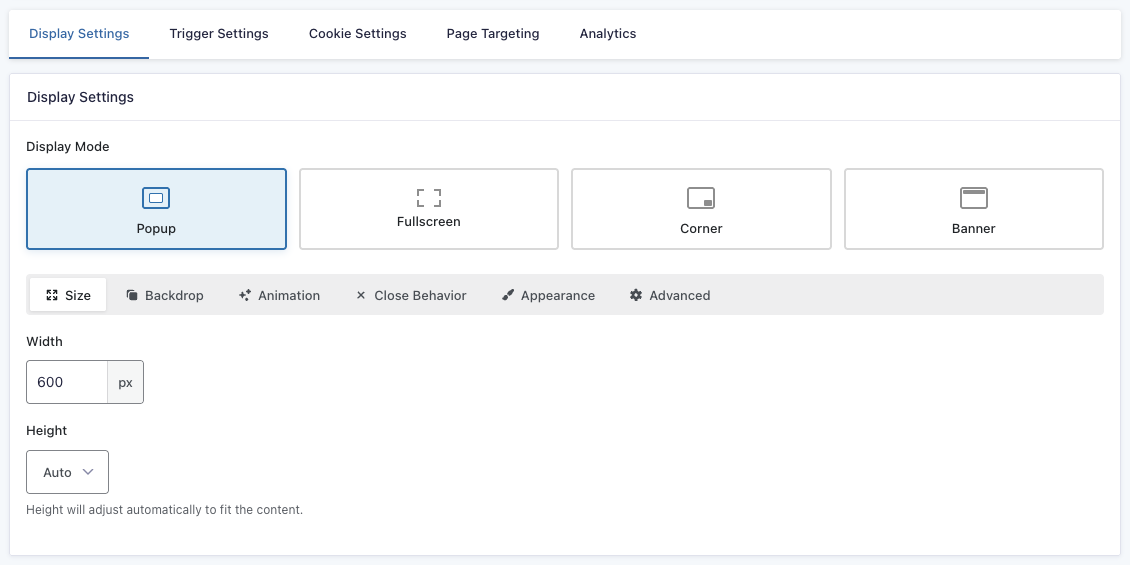
Task: Open the Cookie Settings tab
Action: point(357,33)
